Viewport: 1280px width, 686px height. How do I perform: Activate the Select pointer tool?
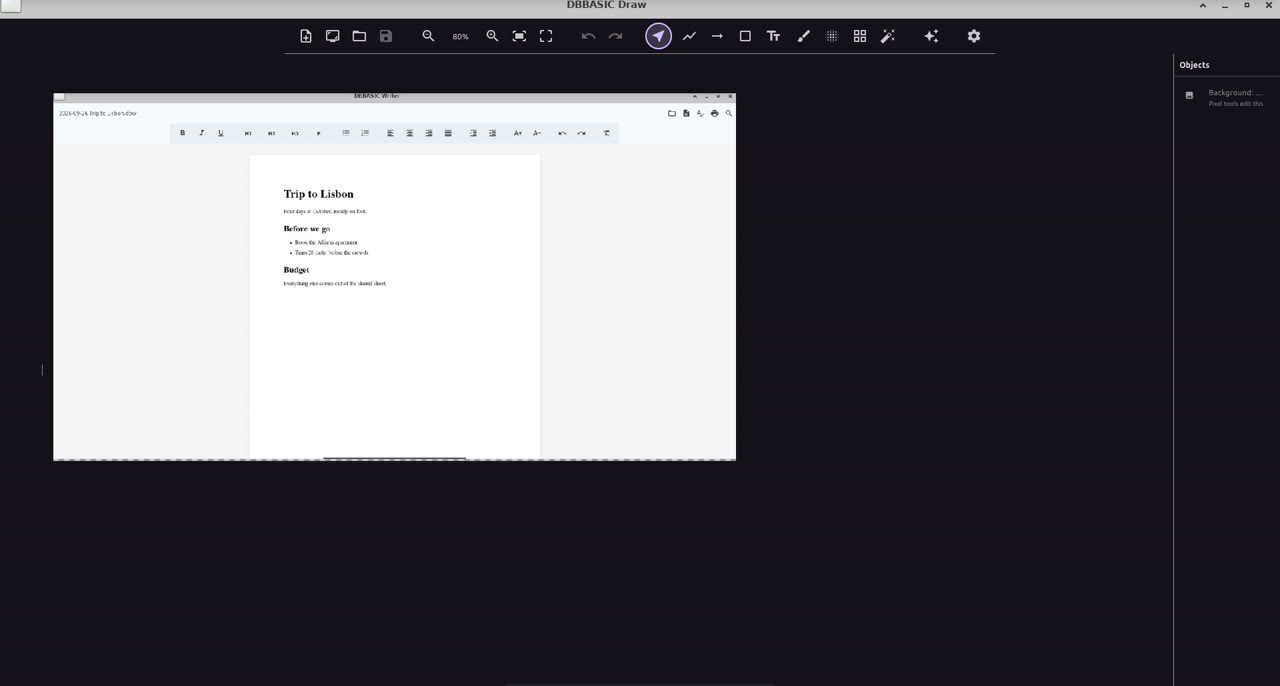point(658,36)
